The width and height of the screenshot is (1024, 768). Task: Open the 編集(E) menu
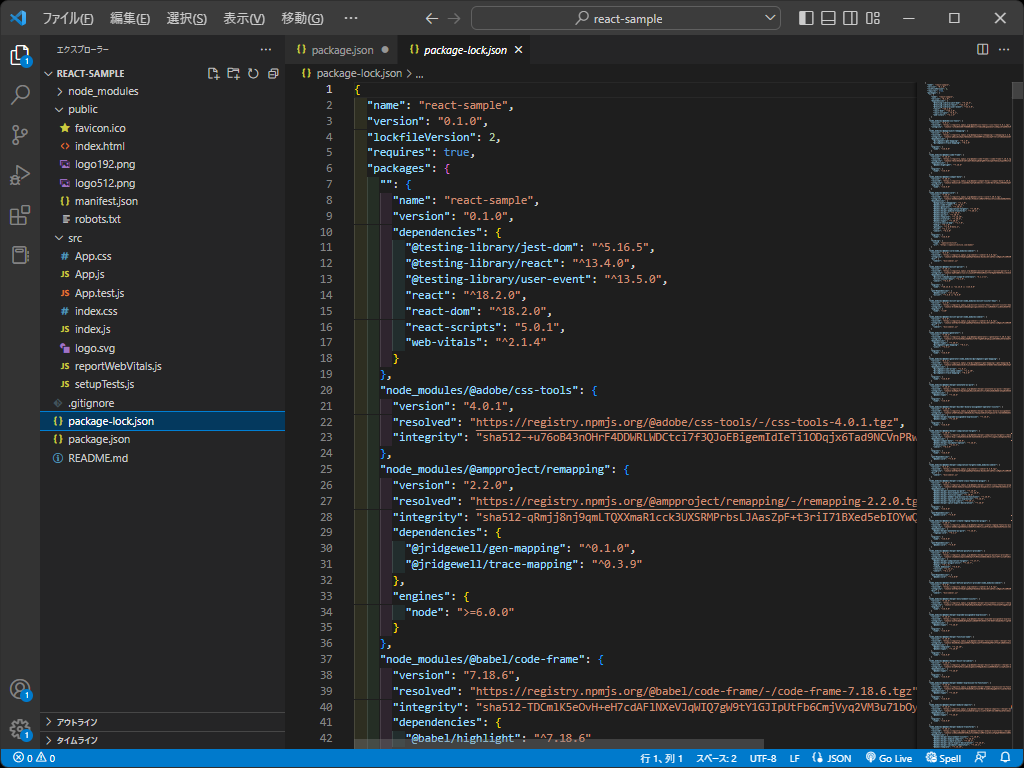point(129,18)
